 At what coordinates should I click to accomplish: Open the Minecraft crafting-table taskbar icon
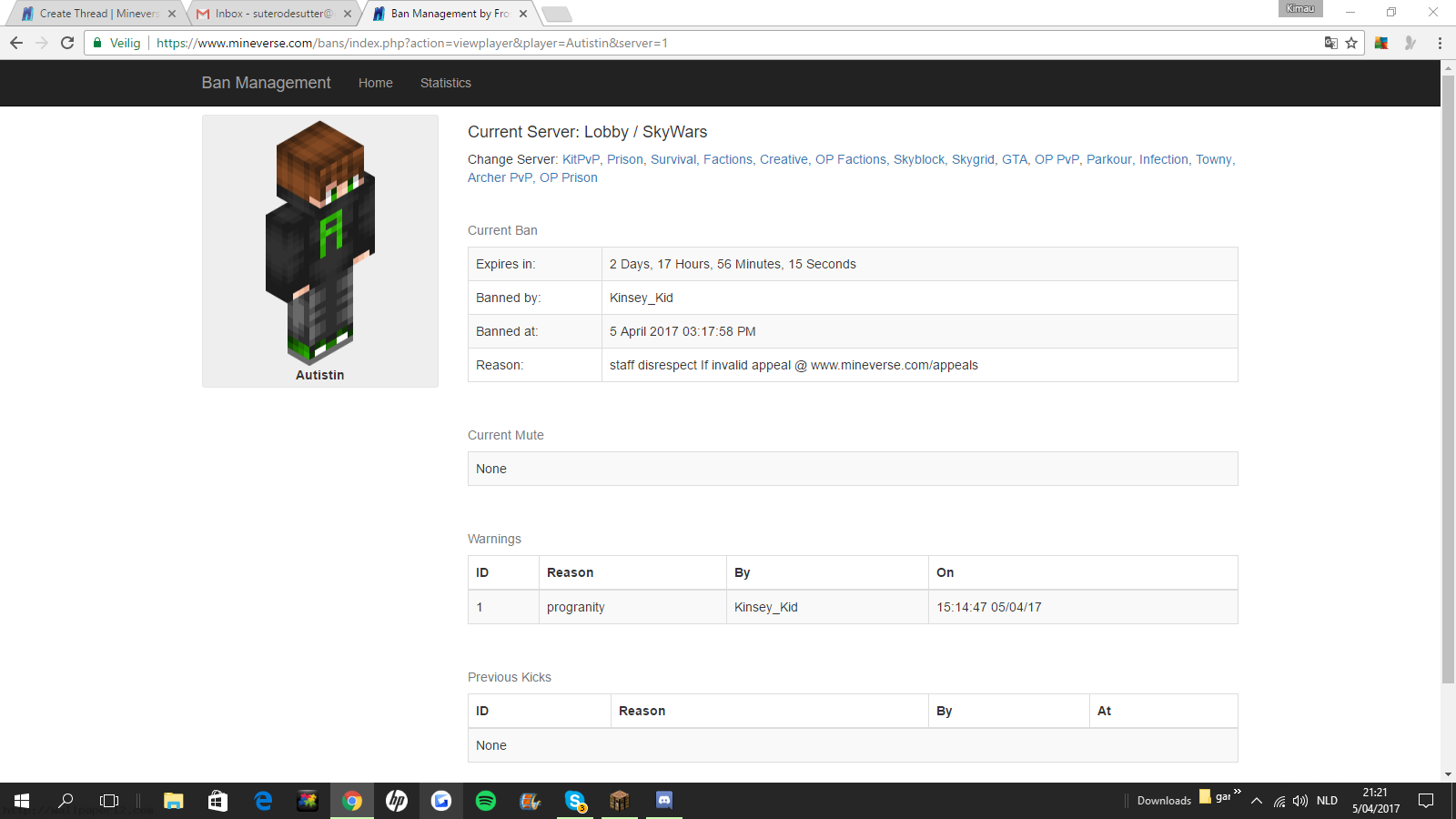[620, 801]
